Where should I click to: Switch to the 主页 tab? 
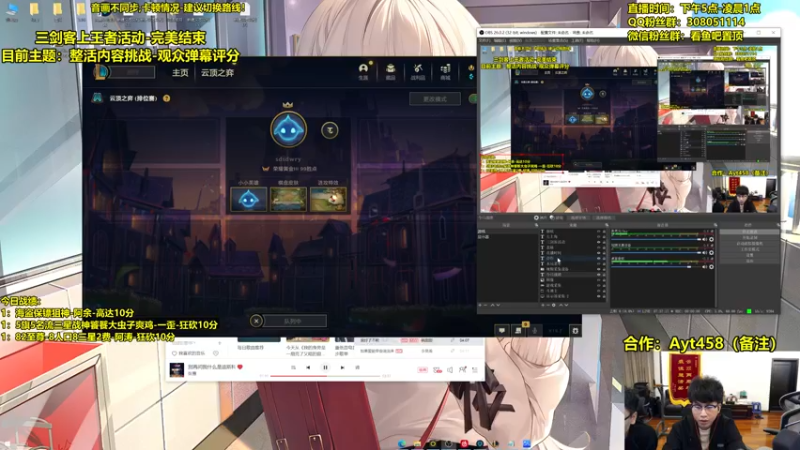[180, 72]
